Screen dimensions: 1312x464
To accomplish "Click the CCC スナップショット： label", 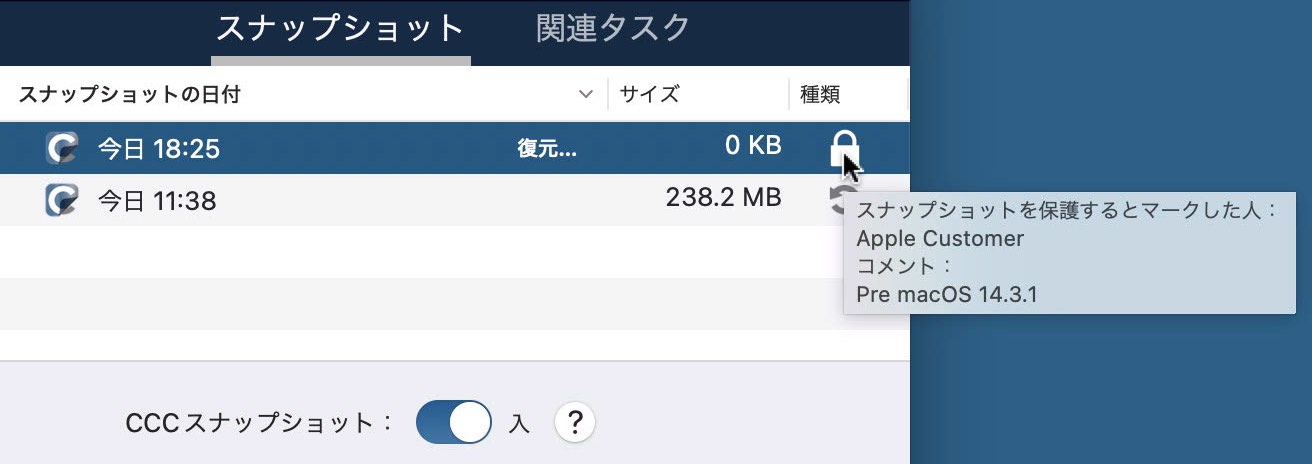I will 261,423.
